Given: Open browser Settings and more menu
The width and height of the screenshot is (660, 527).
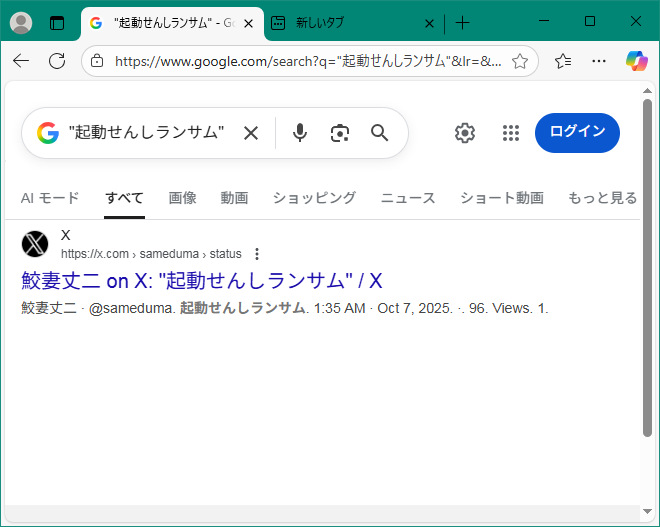Looking at the screenshot, I should click(599, 61).
